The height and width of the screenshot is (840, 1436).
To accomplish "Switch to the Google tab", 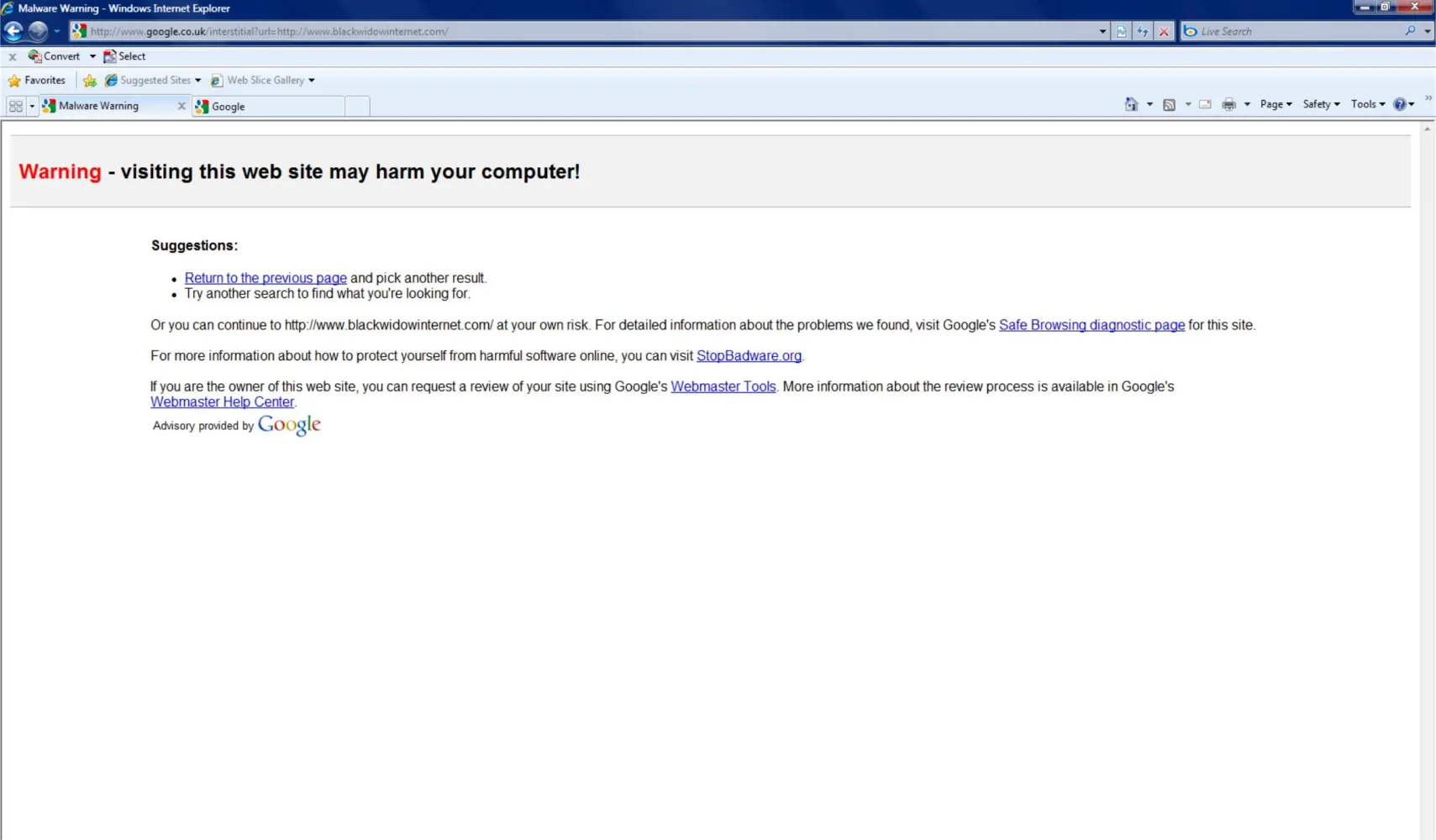I will [x=268, y=107].
